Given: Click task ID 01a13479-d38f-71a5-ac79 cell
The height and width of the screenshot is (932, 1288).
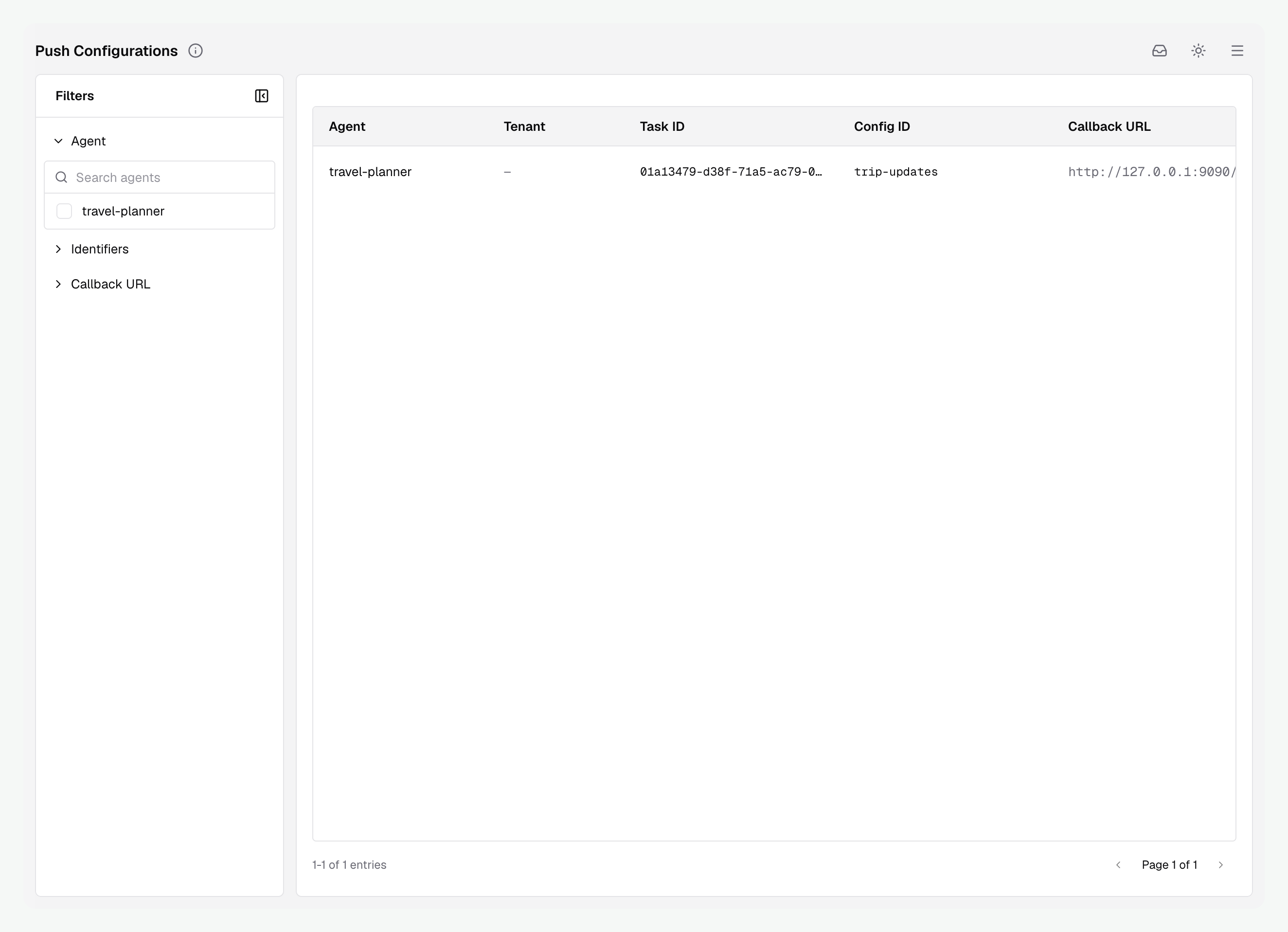Looking at the screenshot, I should (731, 172).
